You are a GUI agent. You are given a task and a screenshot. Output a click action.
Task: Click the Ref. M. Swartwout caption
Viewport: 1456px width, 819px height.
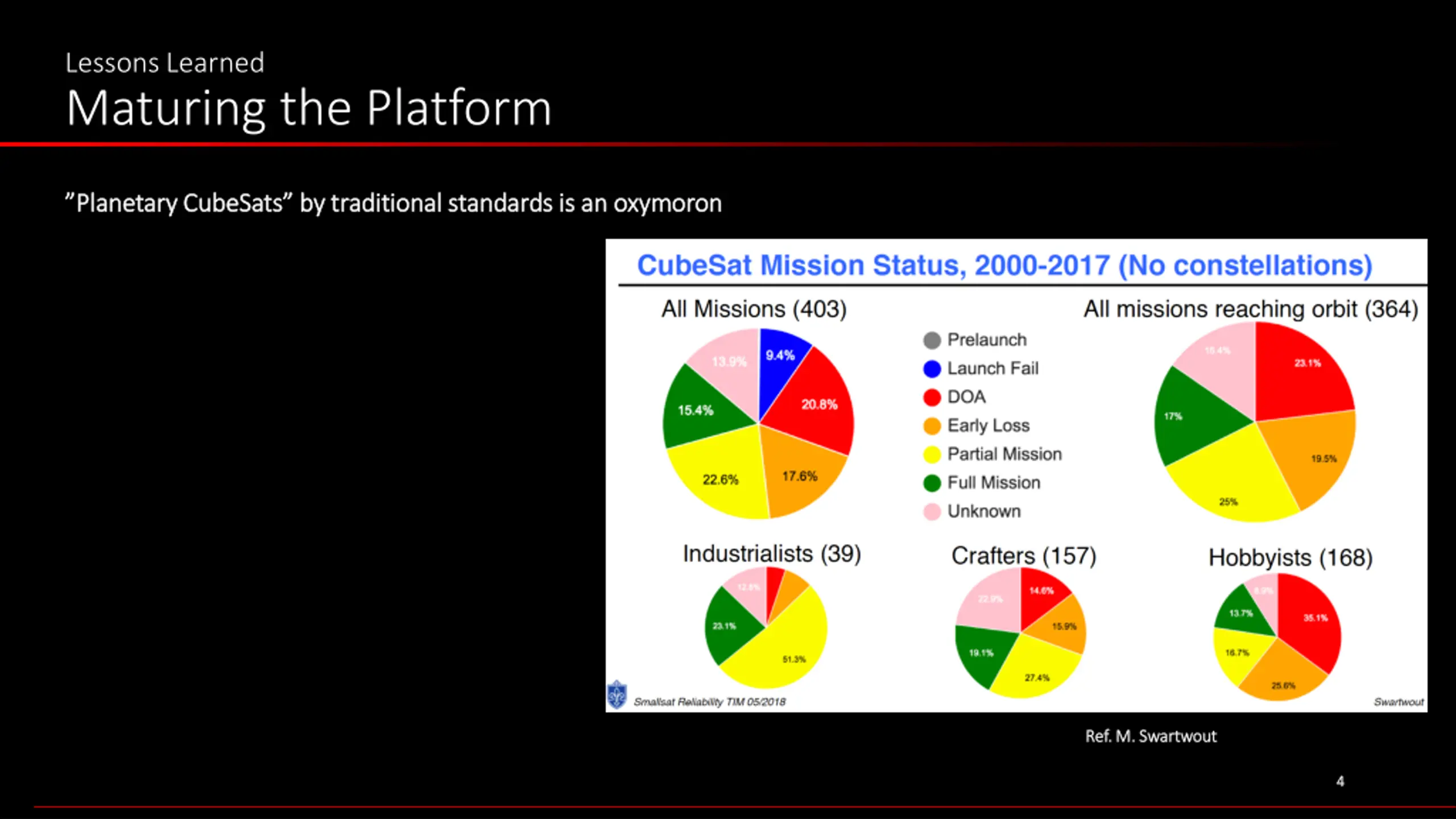point(1150,736)
